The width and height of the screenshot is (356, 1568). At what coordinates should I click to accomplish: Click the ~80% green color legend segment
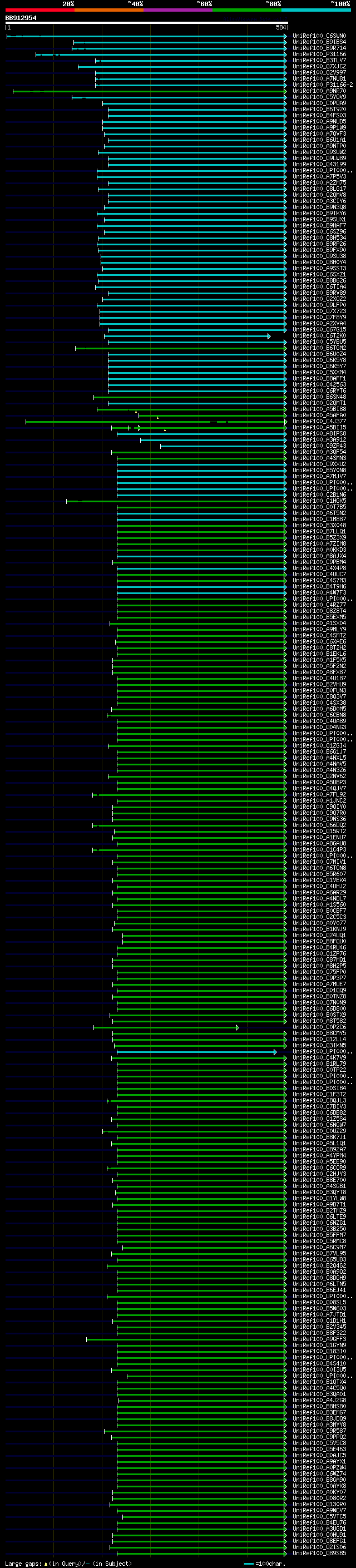[247, 10]
